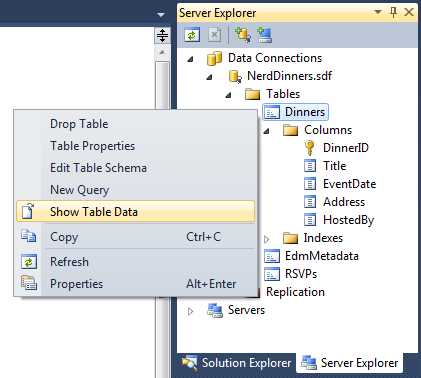Select the NerdDinners.sdf label
This screenshot has width=421, height=378.
(289, 76)
